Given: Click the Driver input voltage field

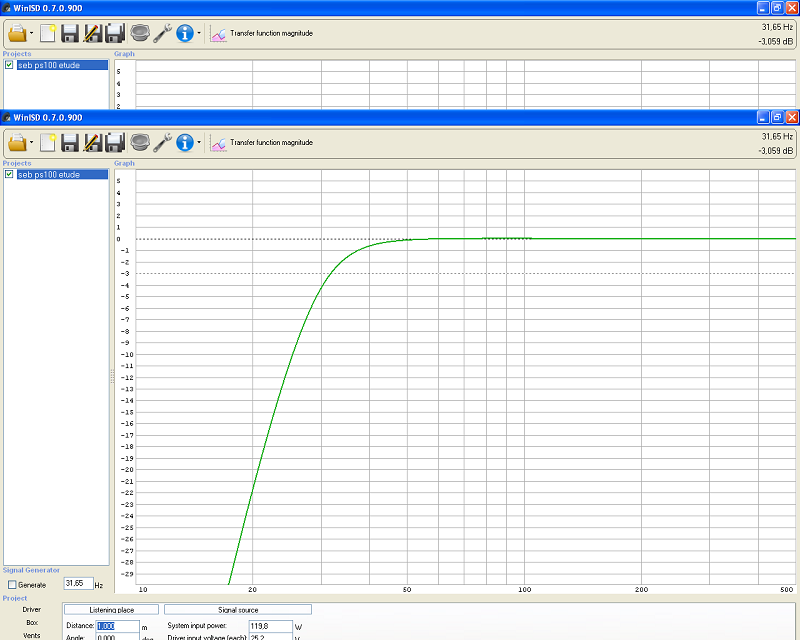Looking at the screenshot, I should coord(270,636).
